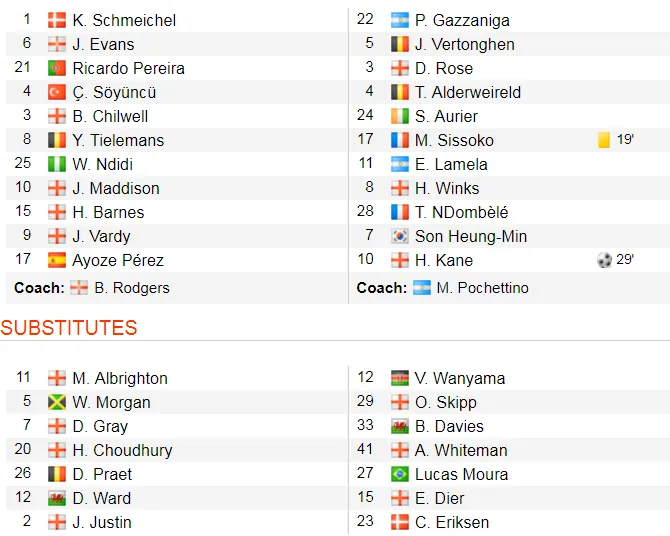Image resolution: width=670 pixels, height=536 pixels.
Task: Click the Ivory Coast flag beside S. Aurier
Action: click(400, 116)
